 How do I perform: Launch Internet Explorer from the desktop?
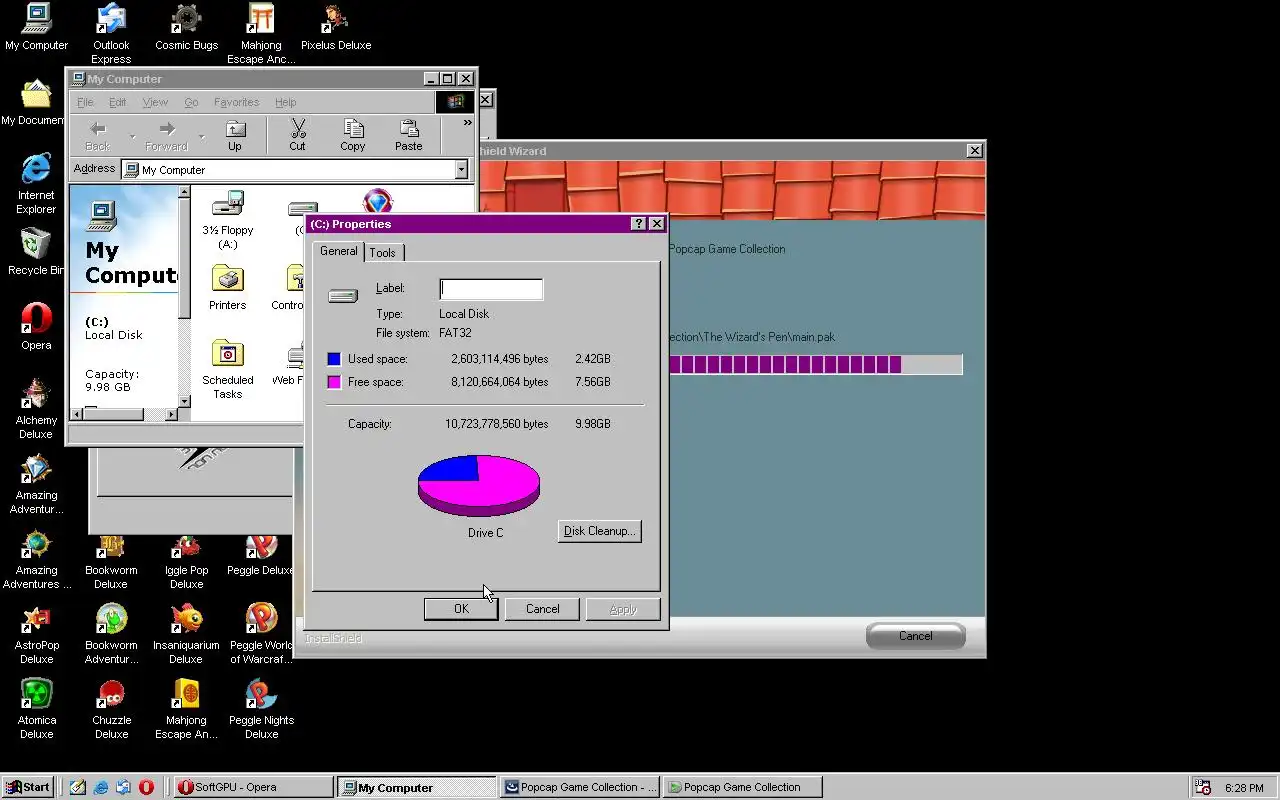(36, 183)
